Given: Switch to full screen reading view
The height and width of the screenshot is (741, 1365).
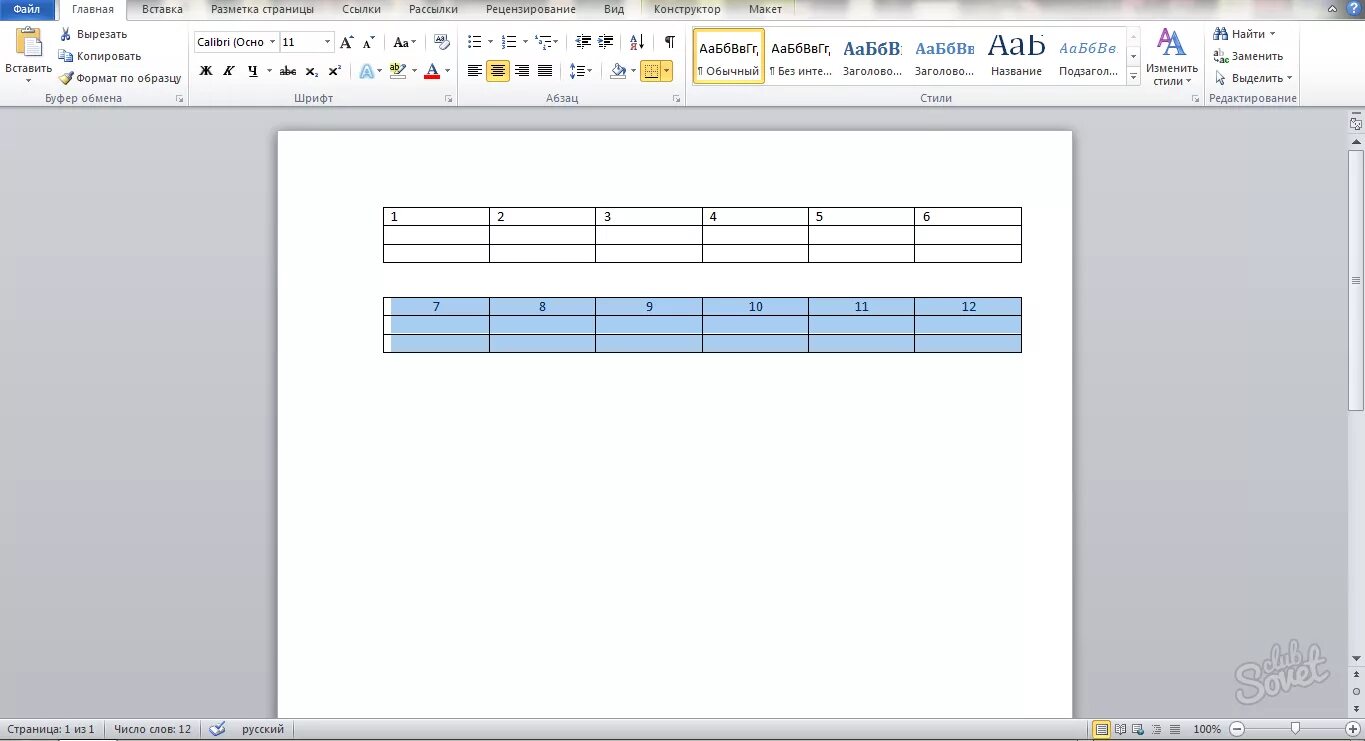Looking at the screenshot, I should (x=1121, y=730).
